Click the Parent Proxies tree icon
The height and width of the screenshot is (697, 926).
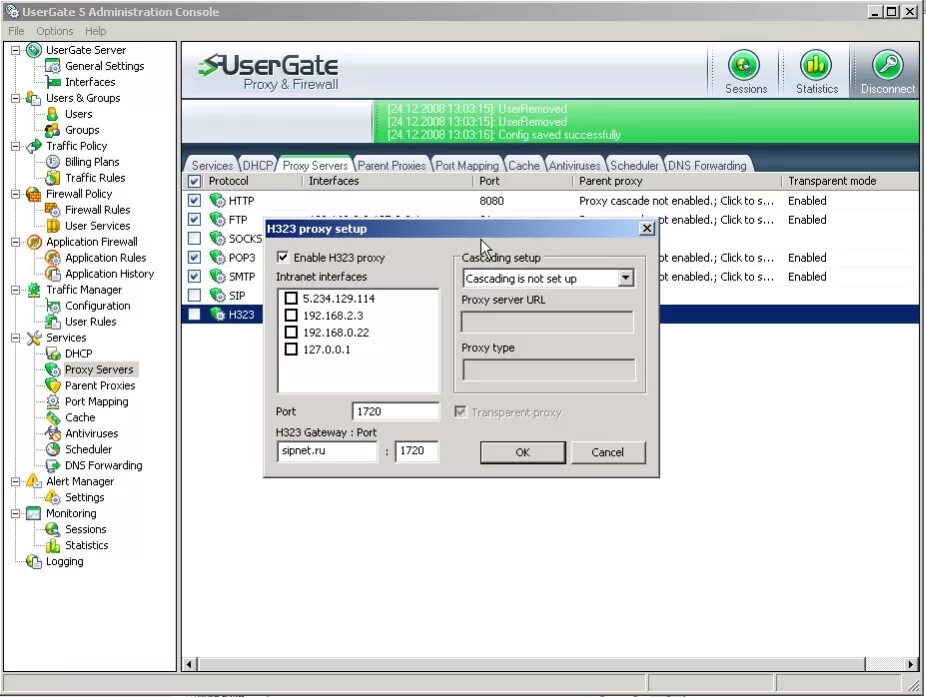[x=53, y=386]
